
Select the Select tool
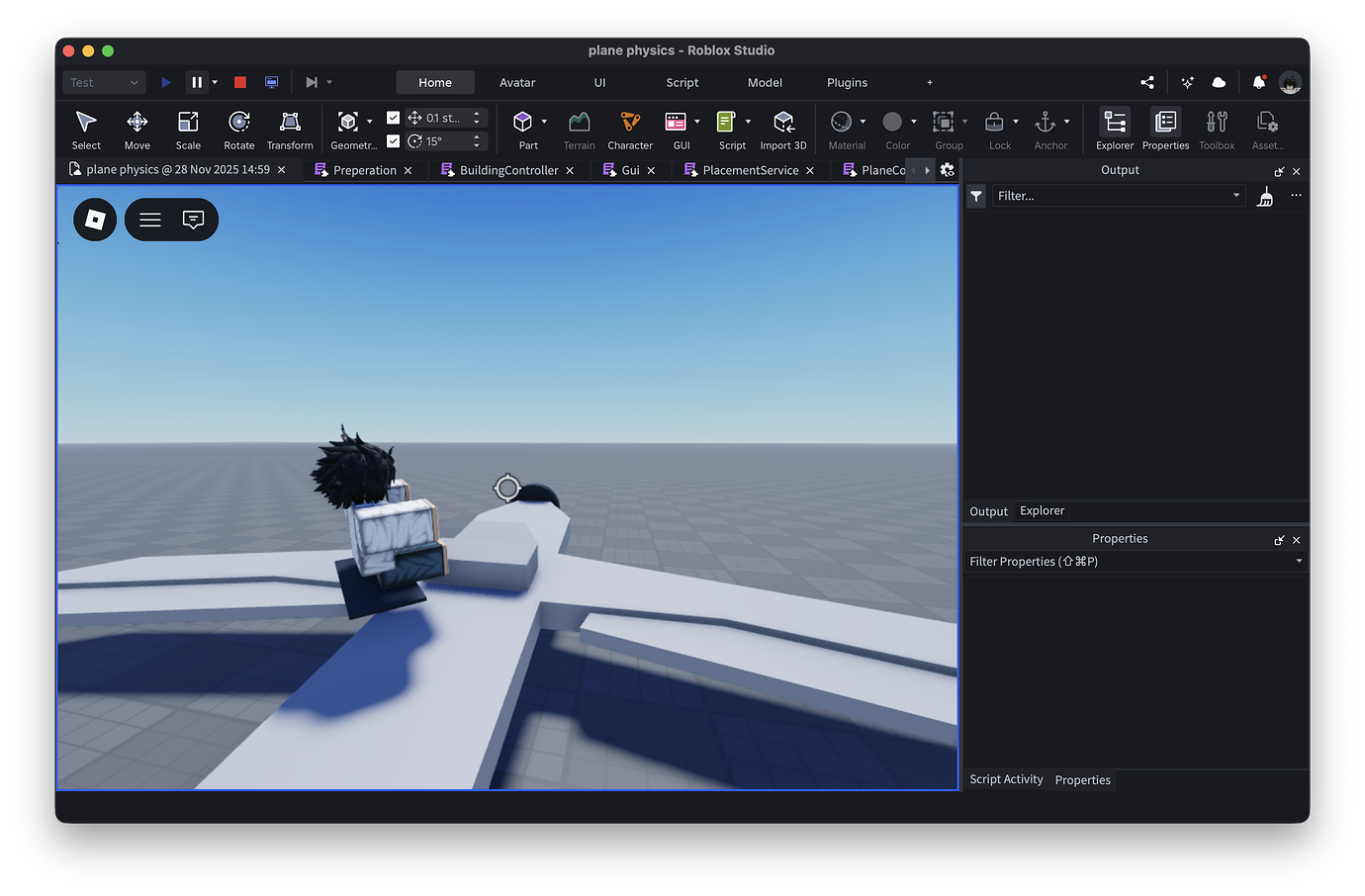point(85,130)
